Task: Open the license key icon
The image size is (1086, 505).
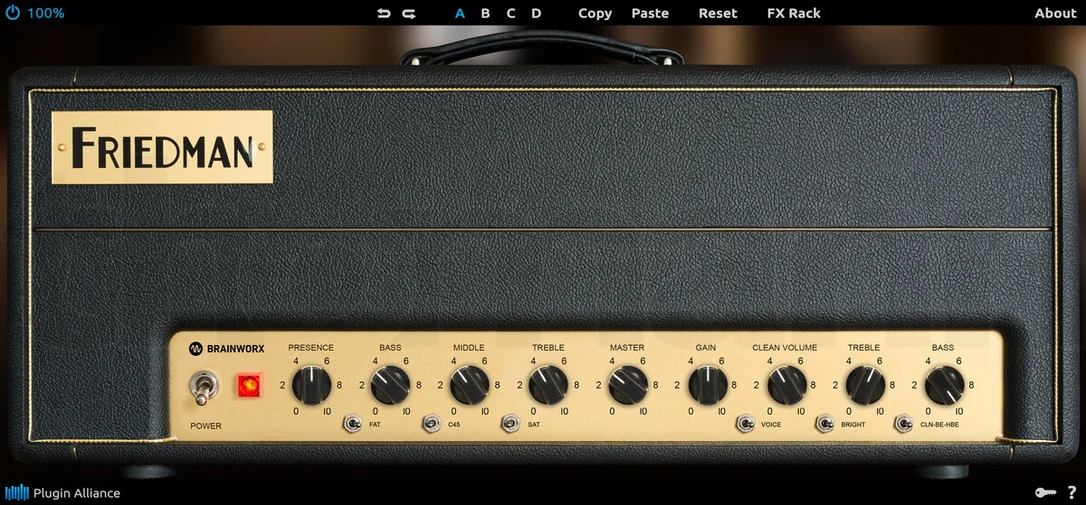Action: [1045, 493]
